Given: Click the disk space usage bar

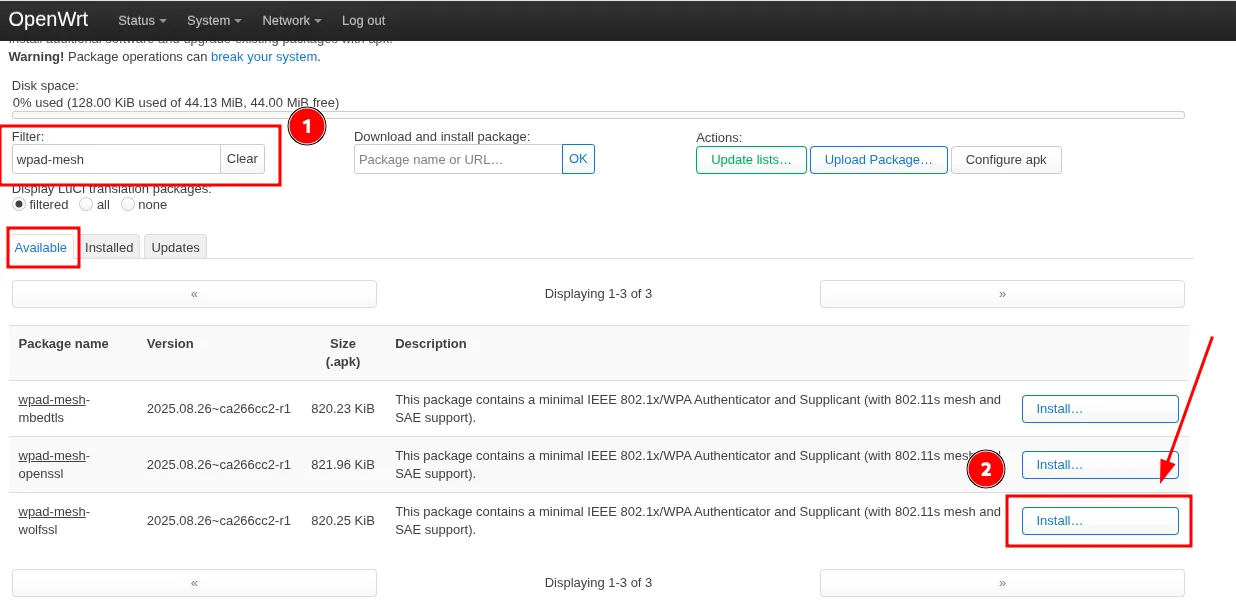Looking at the screenshot, I should pos(598,114).
